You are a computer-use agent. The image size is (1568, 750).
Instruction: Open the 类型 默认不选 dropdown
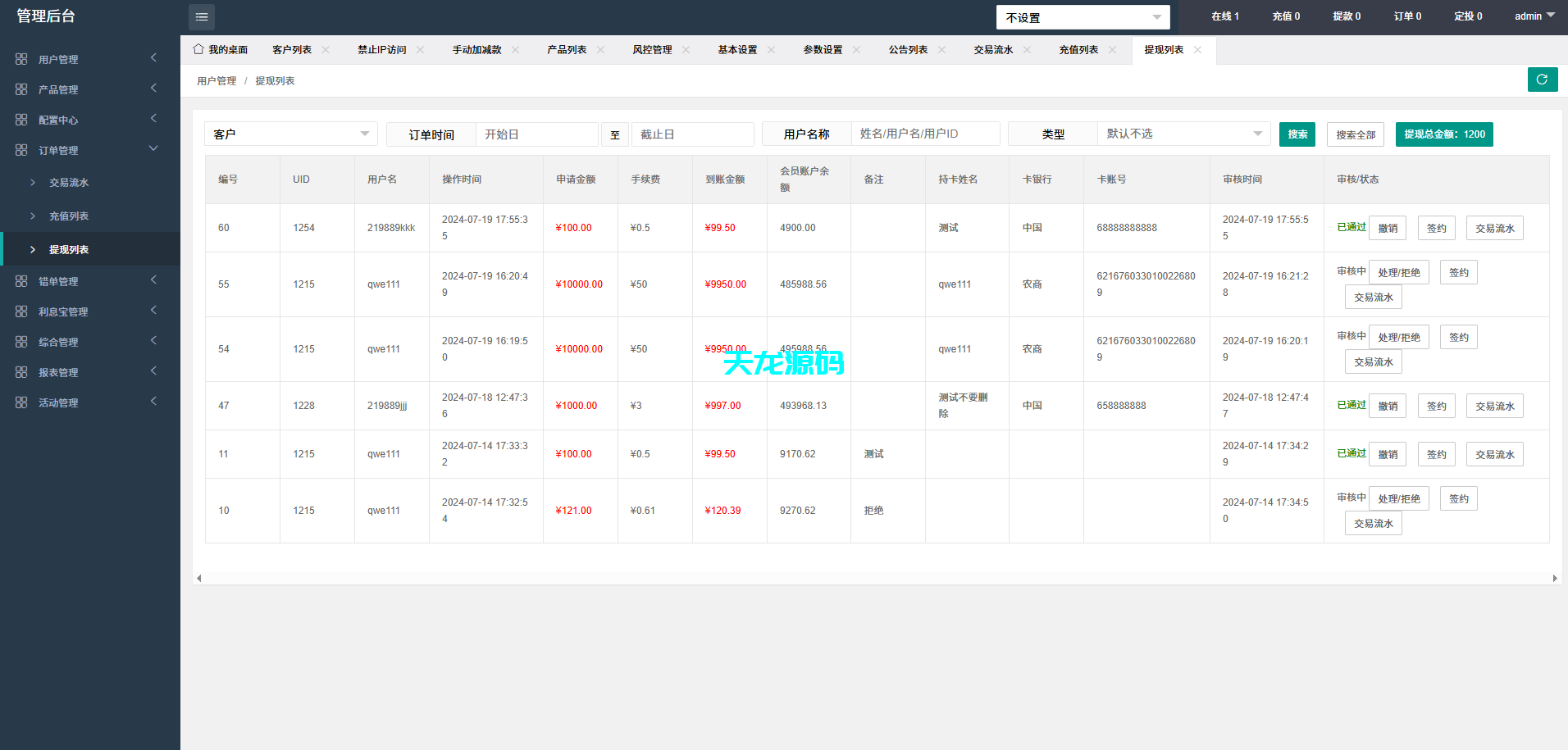point(1183,133)
